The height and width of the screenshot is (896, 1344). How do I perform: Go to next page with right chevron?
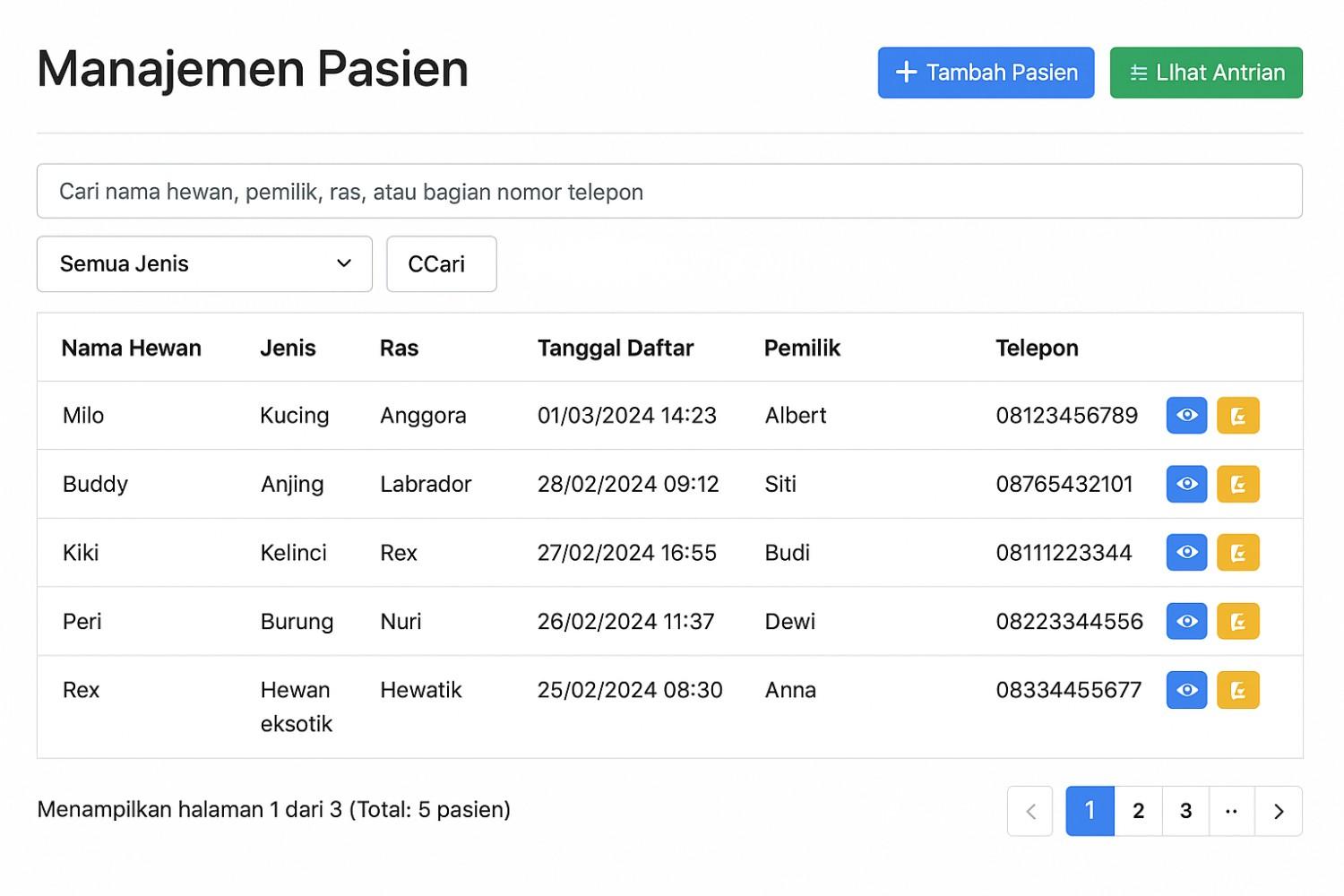pyautogui.click(x=1279, y=811)
